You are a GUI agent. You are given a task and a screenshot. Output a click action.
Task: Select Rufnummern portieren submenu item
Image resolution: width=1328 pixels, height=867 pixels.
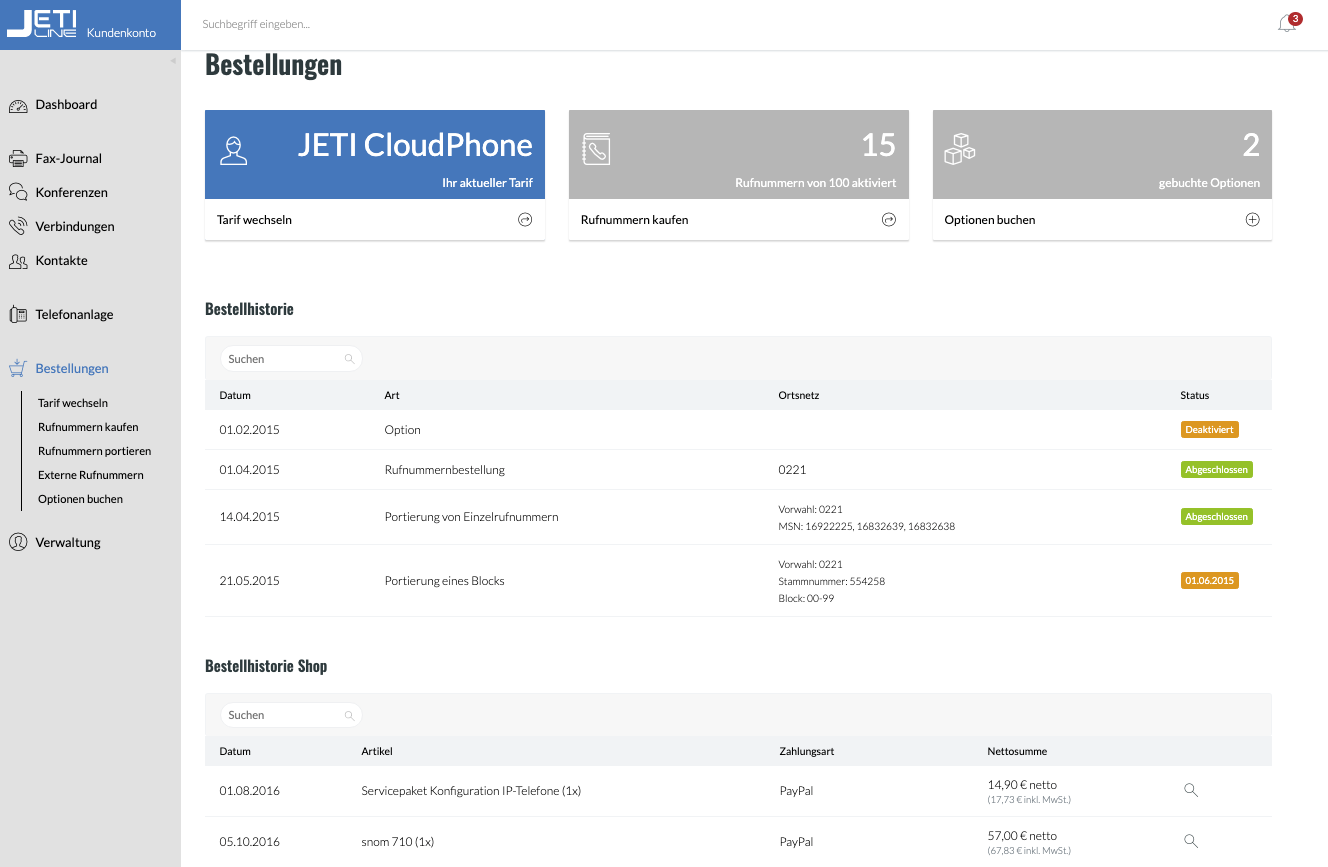coord(95,451)
